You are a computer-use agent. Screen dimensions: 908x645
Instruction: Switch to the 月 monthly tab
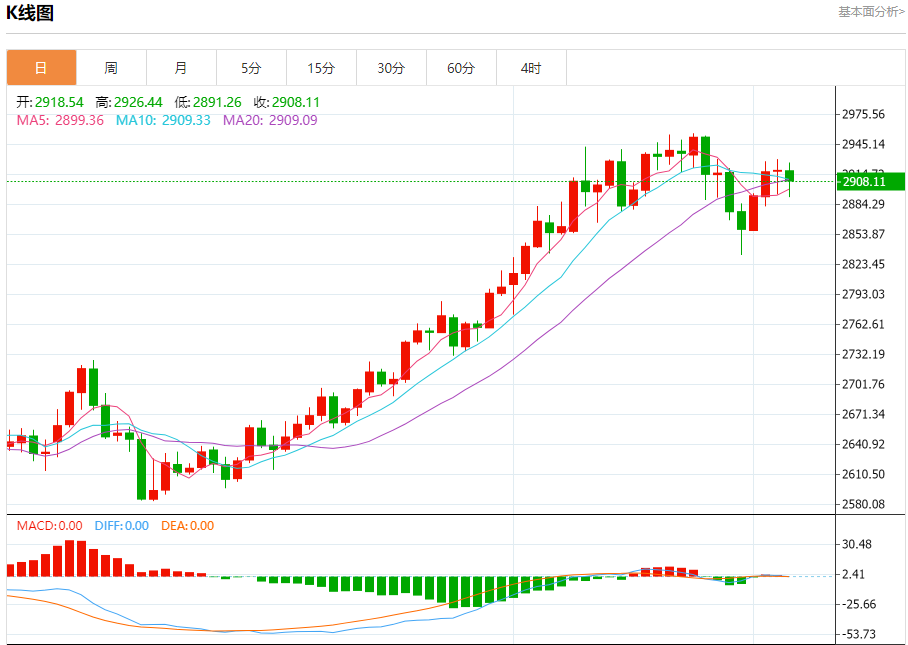181,68
